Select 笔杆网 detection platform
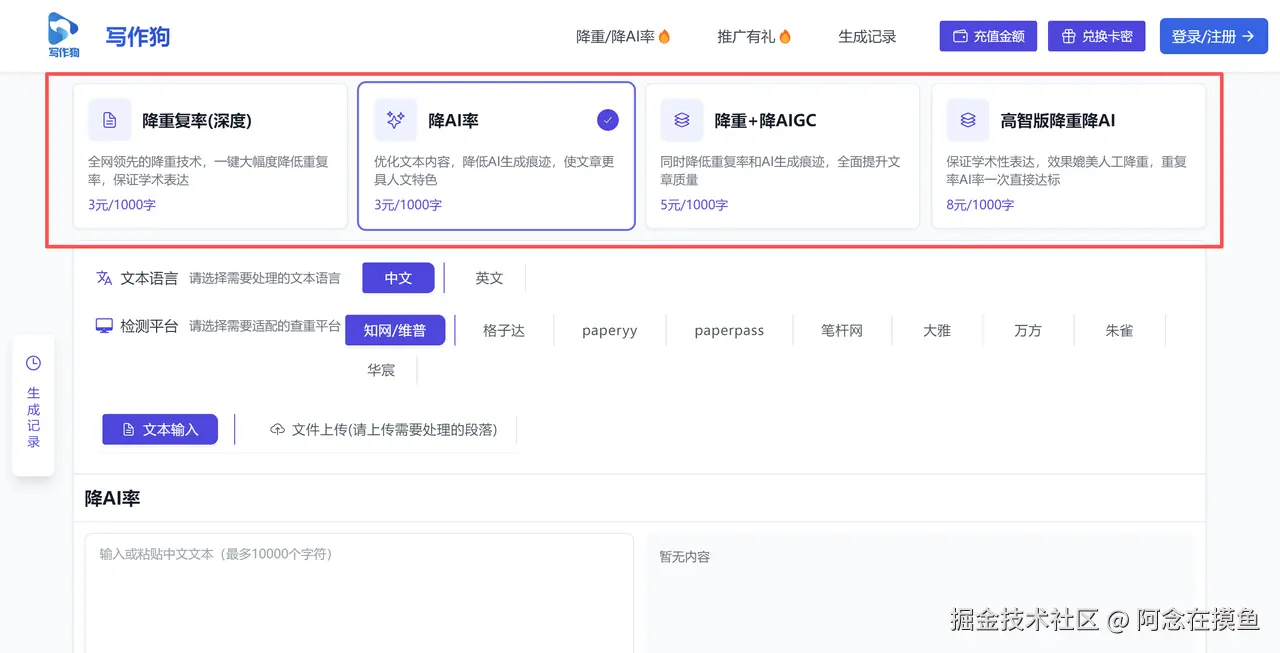Image resolution: width=1280 pixels, height=653 pixels. tap(842, 330)
